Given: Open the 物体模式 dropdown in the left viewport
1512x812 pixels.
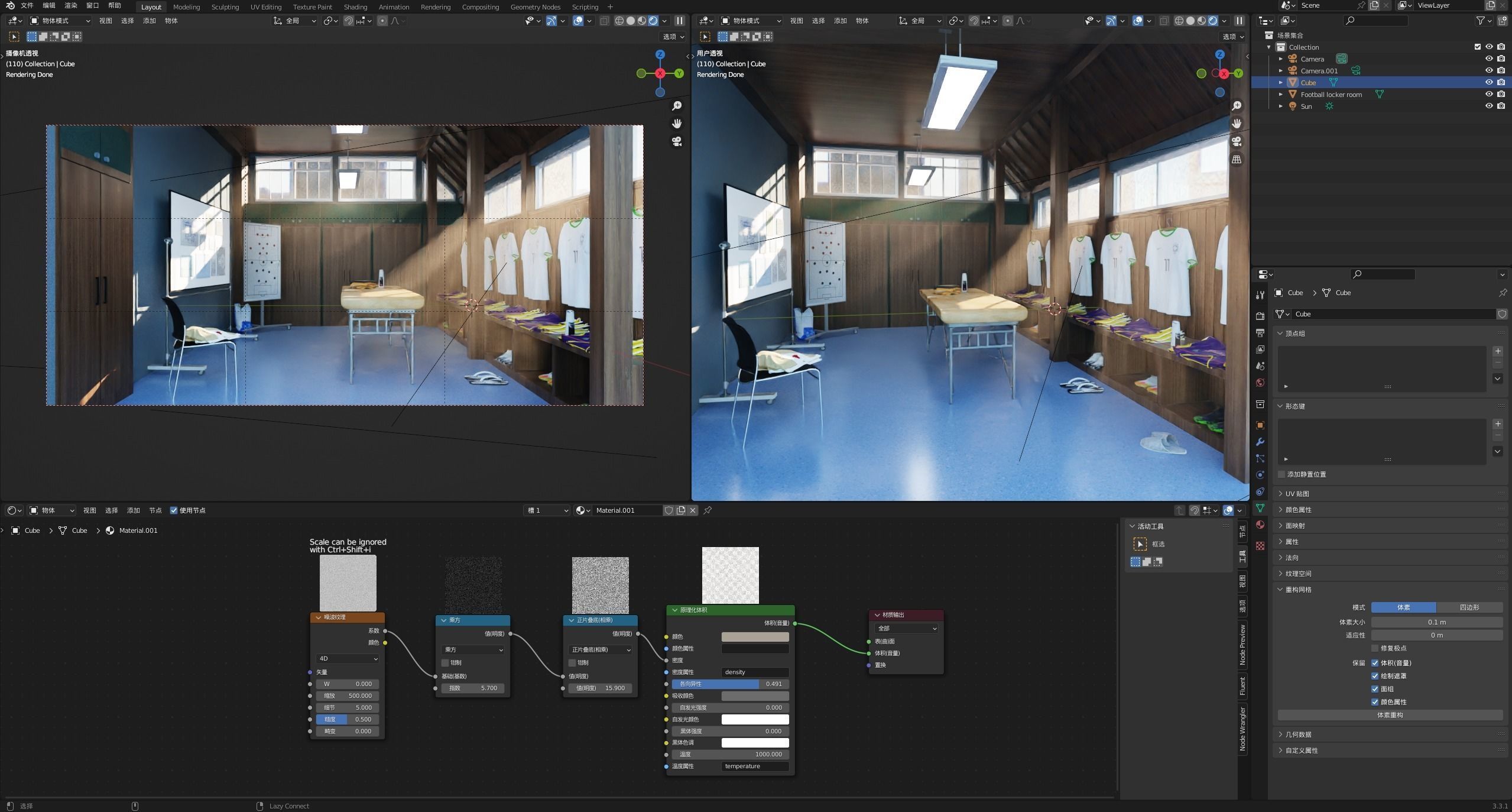Looking at the screenshot, I should coord(60,21).
